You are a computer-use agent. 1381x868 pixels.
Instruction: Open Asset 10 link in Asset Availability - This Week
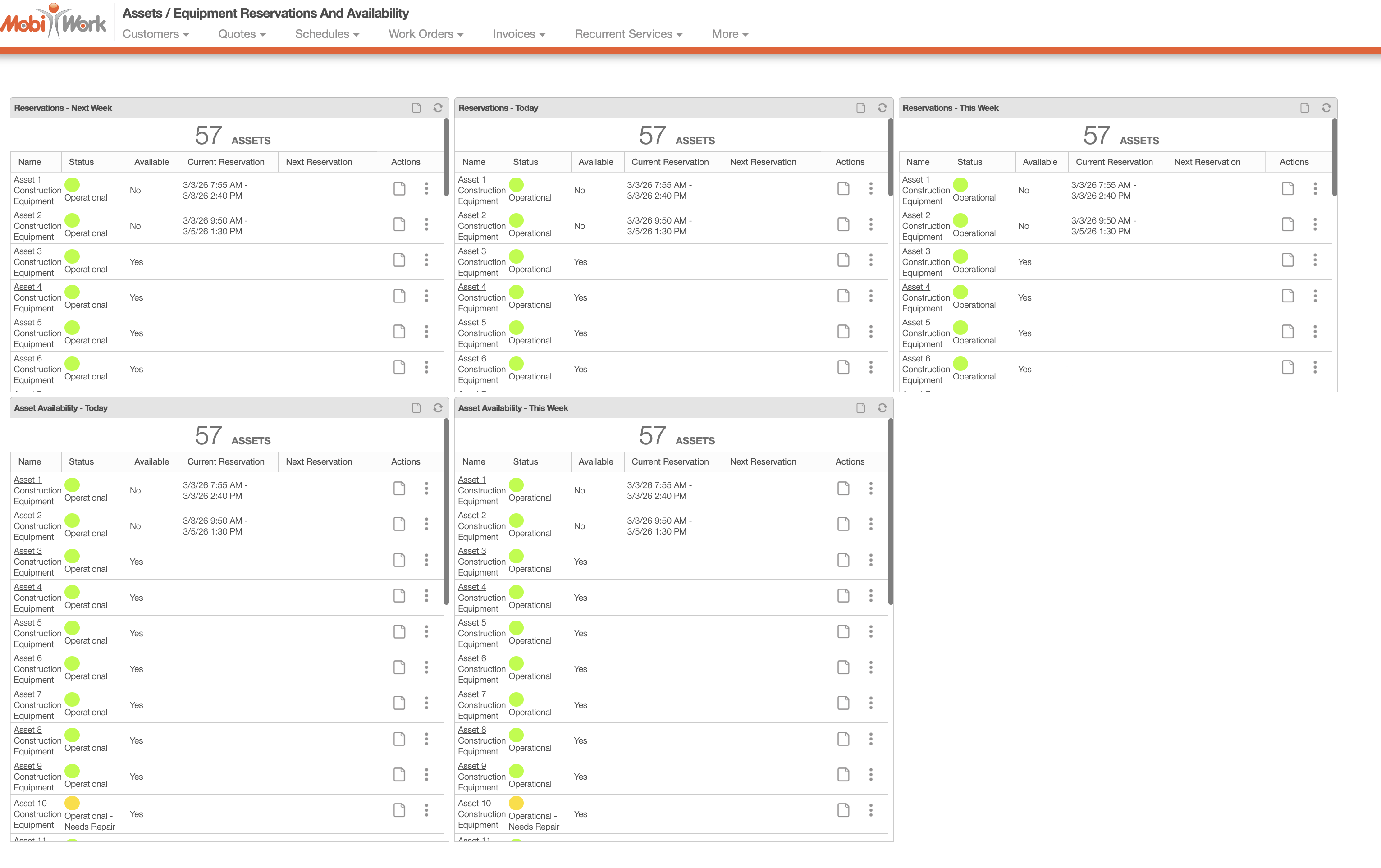point(474,803)
